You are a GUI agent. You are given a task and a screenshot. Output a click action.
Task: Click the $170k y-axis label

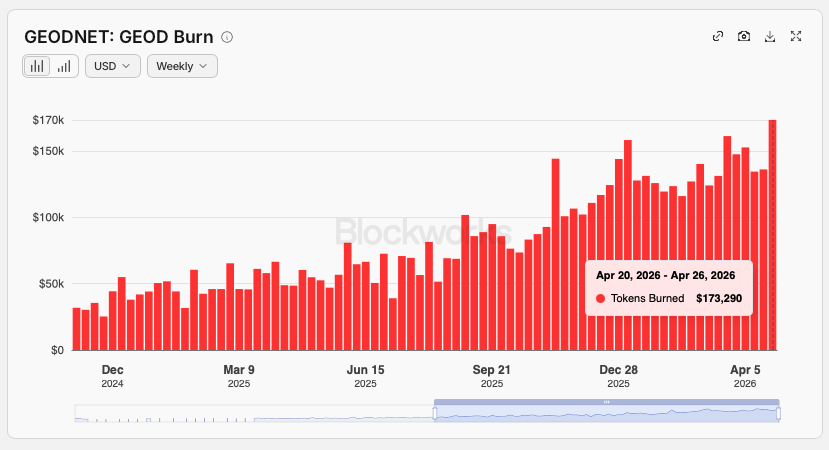pyautogui.click(x=48, y=120)
